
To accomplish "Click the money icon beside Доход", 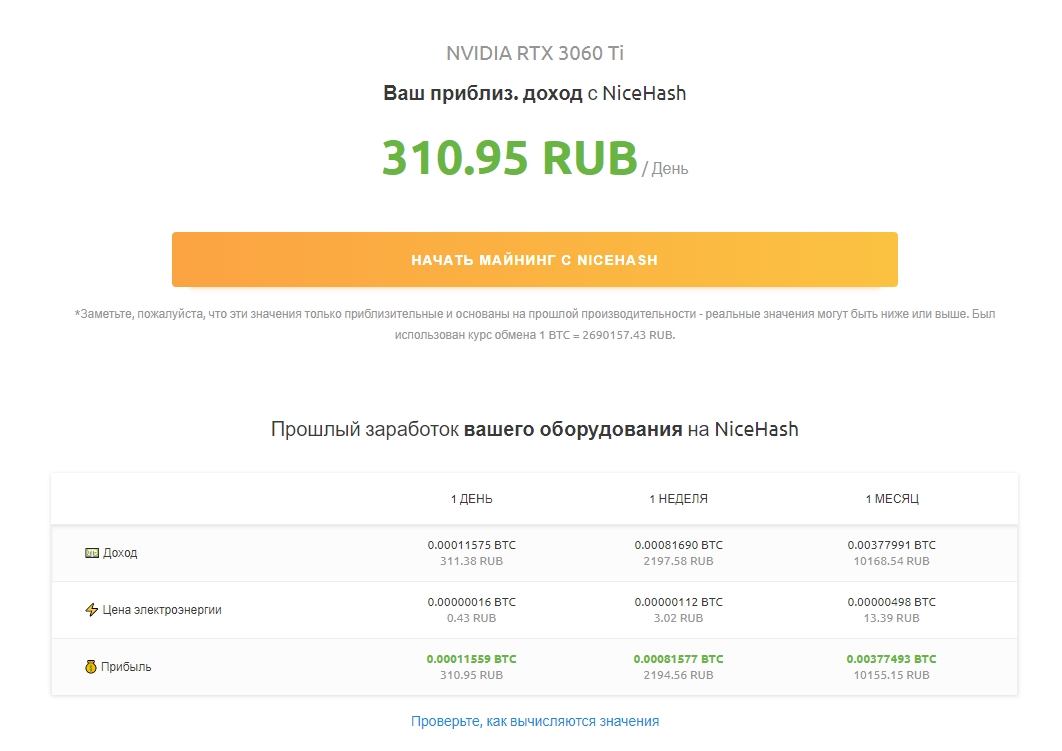I will pos(92,553).
